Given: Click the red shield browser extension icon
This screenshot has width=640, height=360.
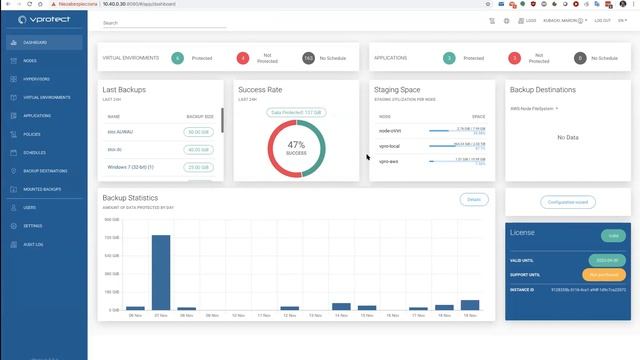Looking at the screenshot, I should pos(533,4).
